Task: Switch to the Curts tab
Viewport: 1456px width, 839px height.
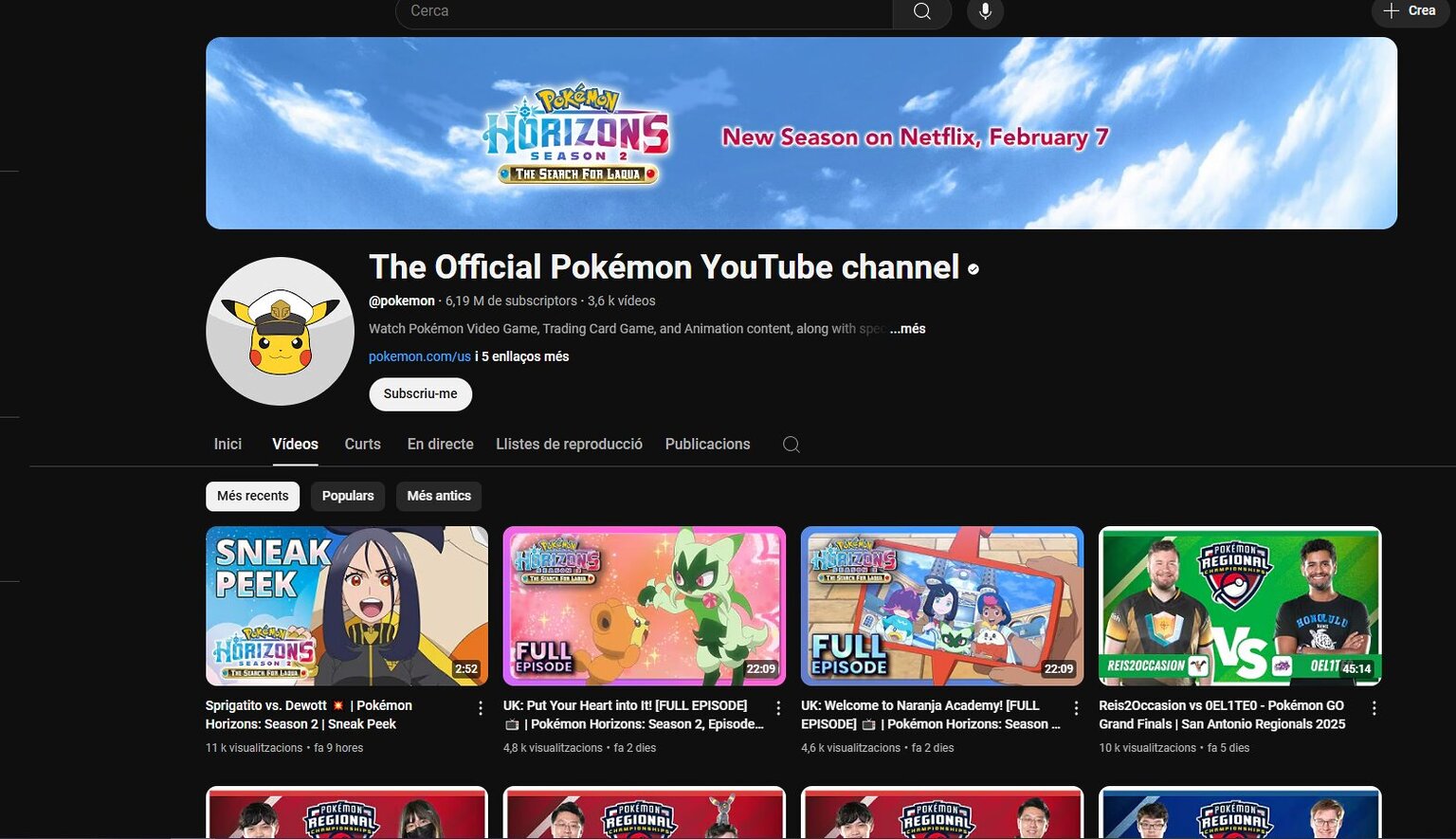Action: click(362, 444)
